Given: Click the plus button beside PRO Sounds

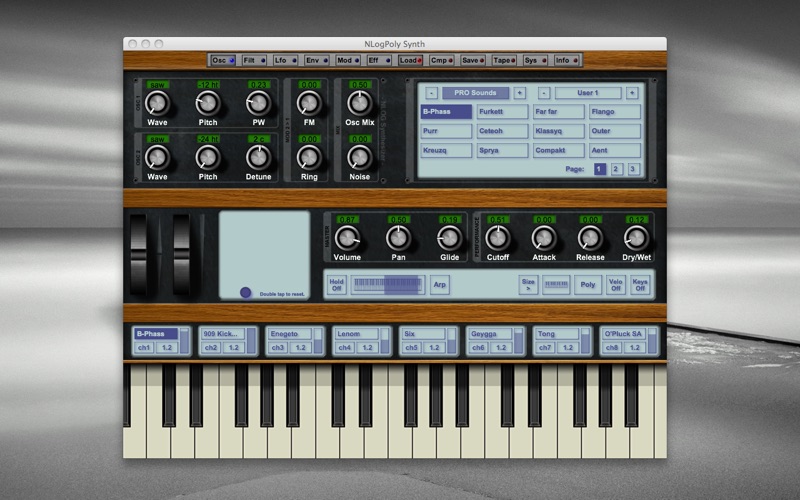Looking at the screenshot, I should [x=520, y=93].
